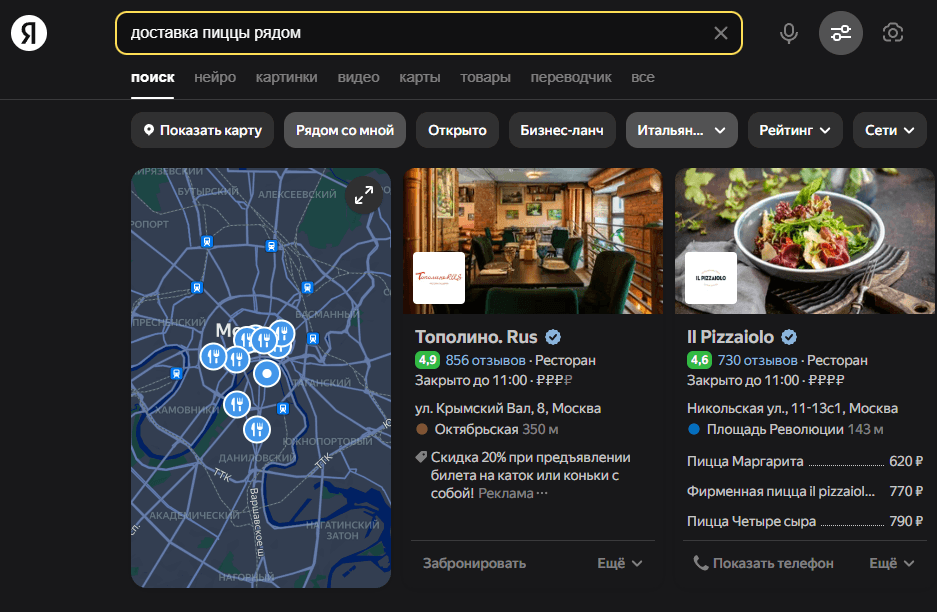Toggle the Рядом со мной filter
937x612 pixels.
(x=345, y=130)
